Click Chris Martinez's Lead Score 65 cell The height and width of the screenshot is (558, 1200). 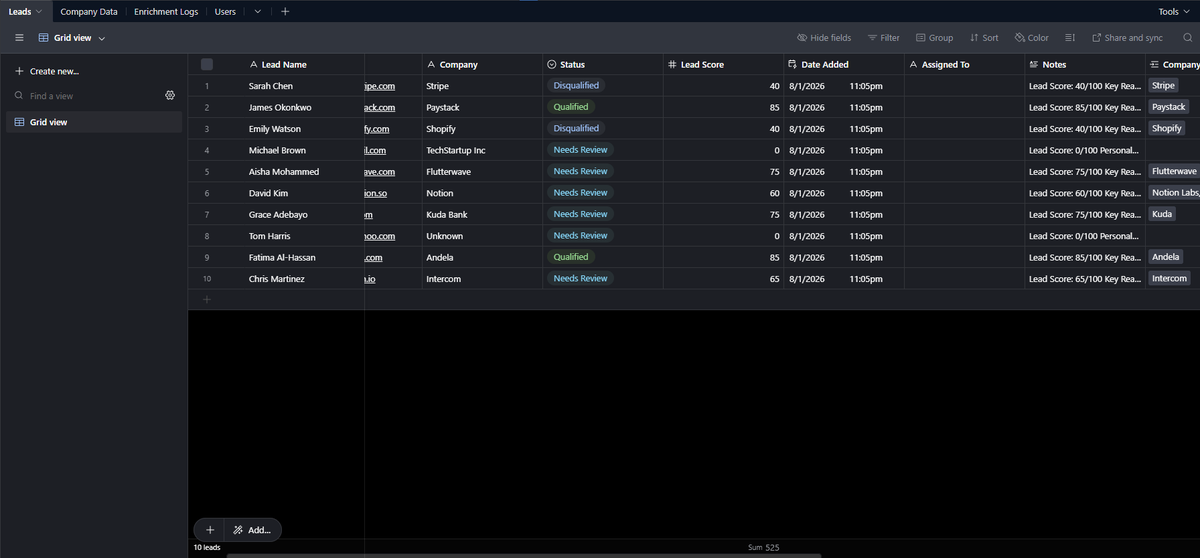(723, 279)
